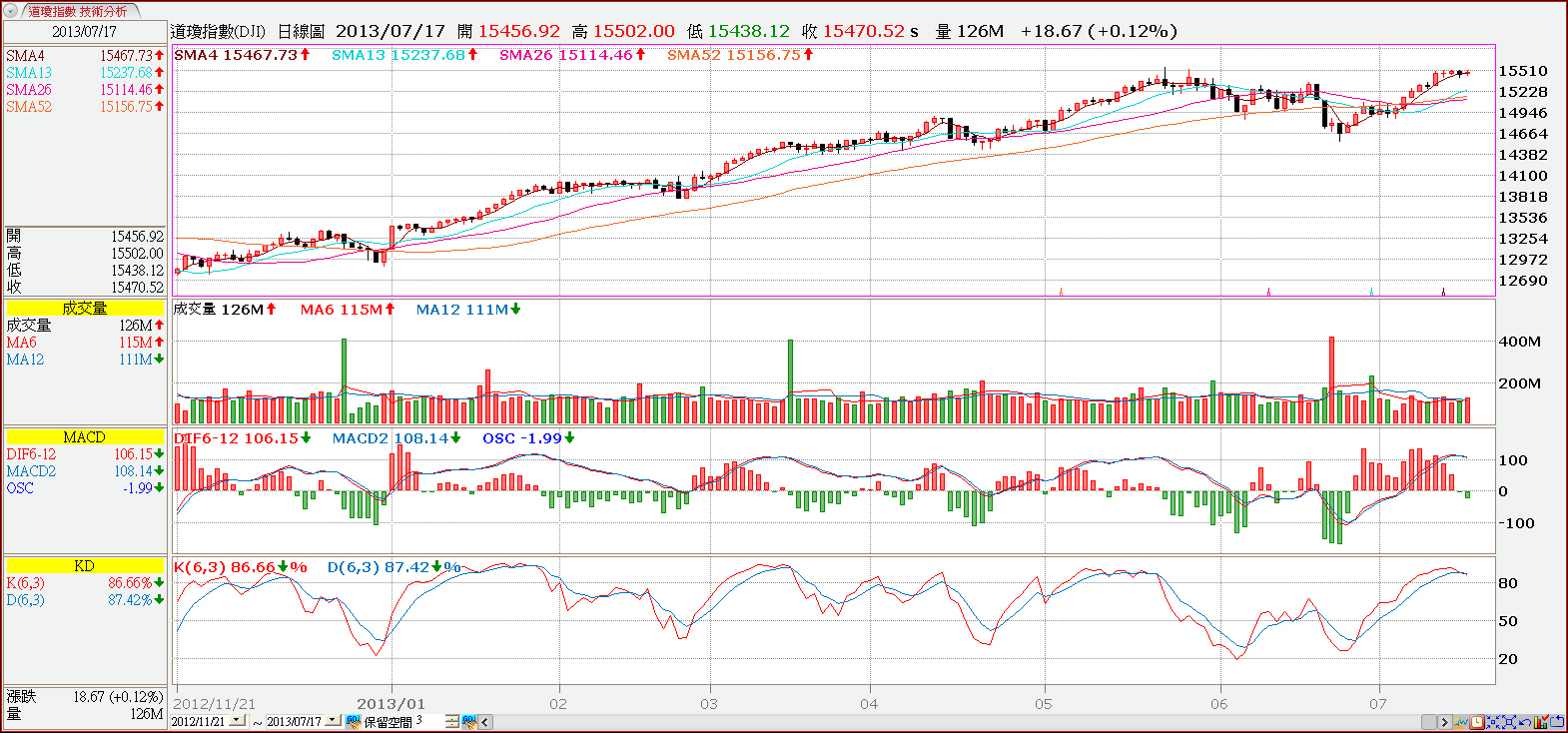Screen dimensions: 1568x733
Task: Click DIF6-12 106.15 legend in MACD chart
Action: click(x=243, y=438)
